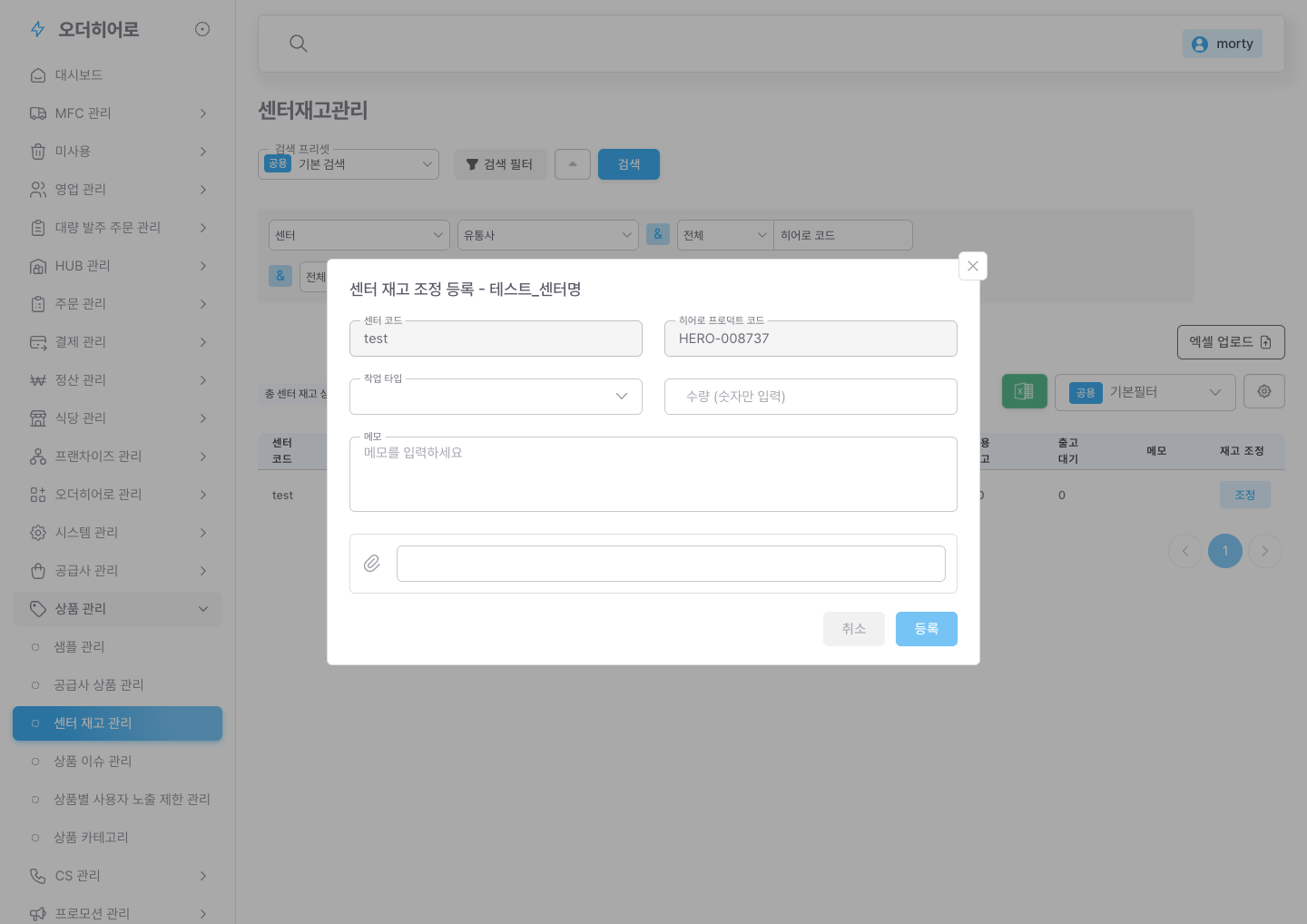The image size is (1307, 924).
Task: Close the 센터 재고 조정 등록 dialog
Action: tap(973, 266)
